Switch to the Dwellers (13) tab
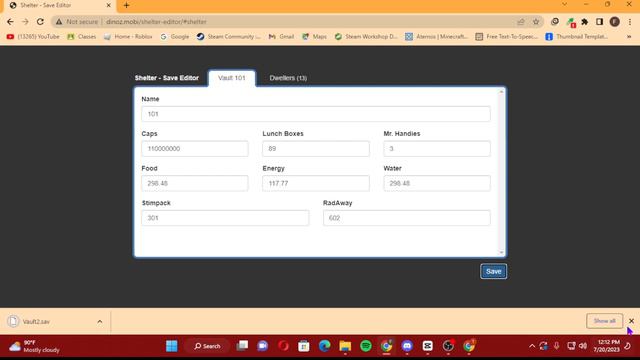Screen dimensions: 640x360 click(x=288, y=78)
